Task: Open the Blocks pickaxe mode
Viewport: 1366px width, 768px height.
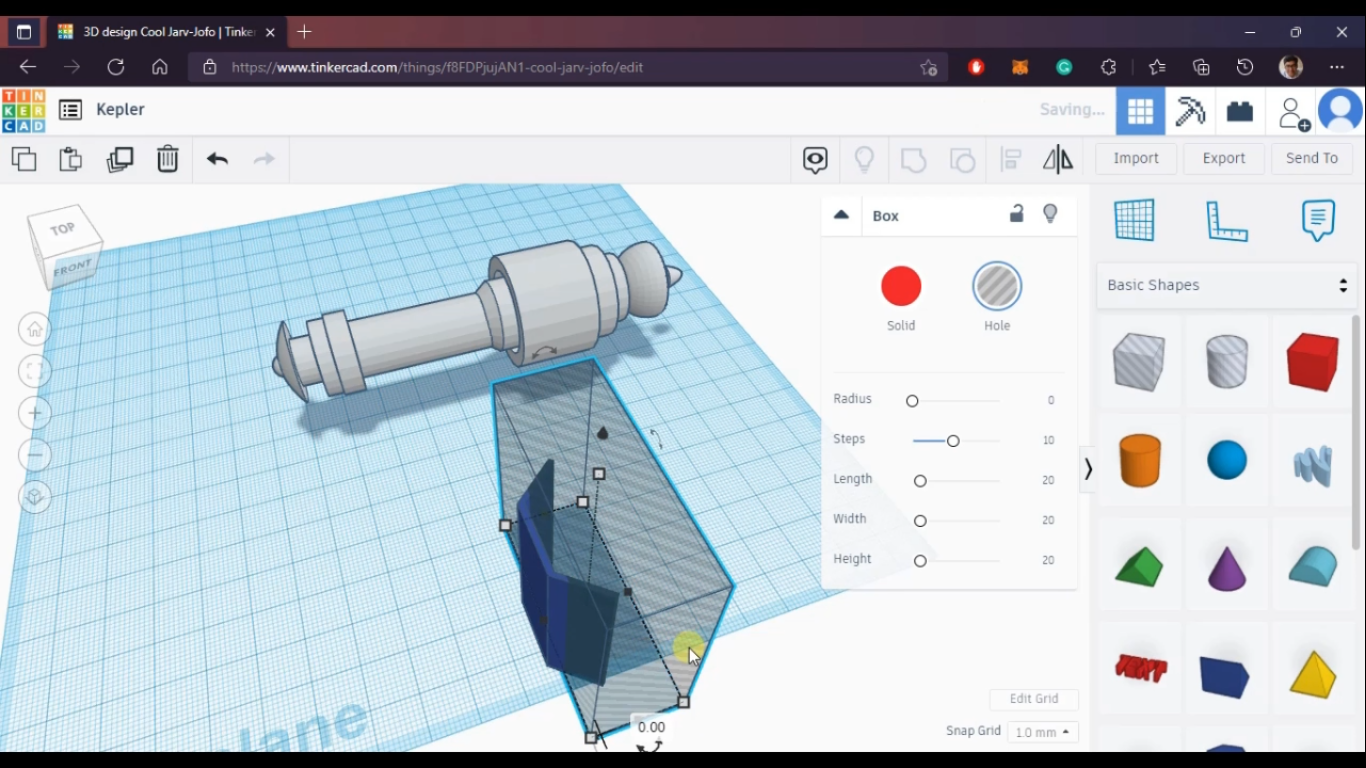Action: (x=1190, y=111)
